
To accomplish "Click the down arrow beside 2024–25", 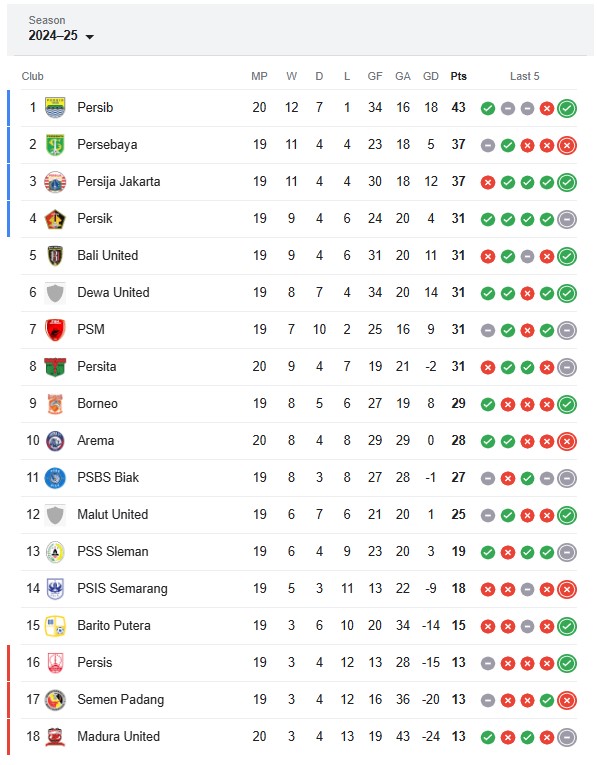I will (x=89, y=37).
